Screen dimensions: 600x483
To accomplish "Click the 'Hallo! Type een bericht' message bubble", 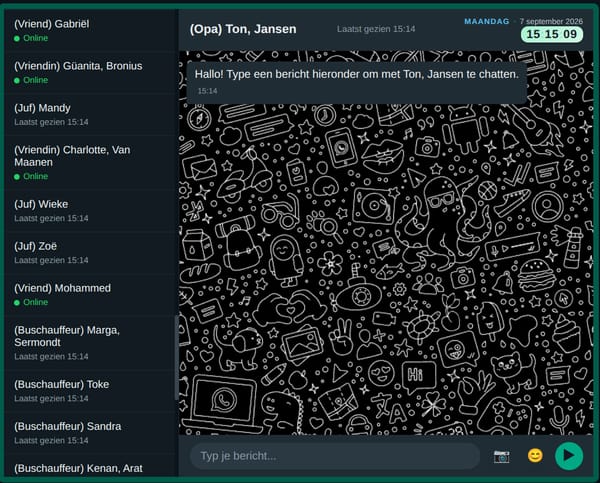I will click(x=357, y=82).
